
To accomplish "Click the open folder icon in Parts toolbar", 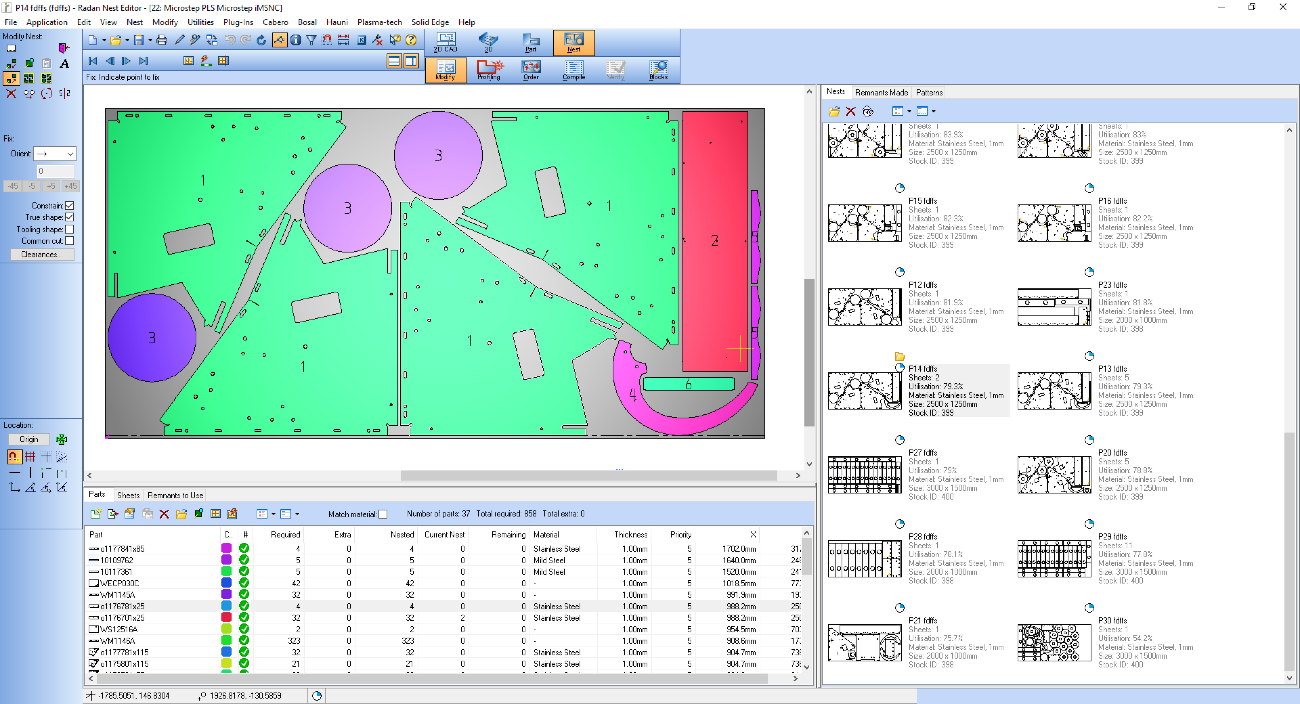I will pyautogui.click(x=182, y=514).
